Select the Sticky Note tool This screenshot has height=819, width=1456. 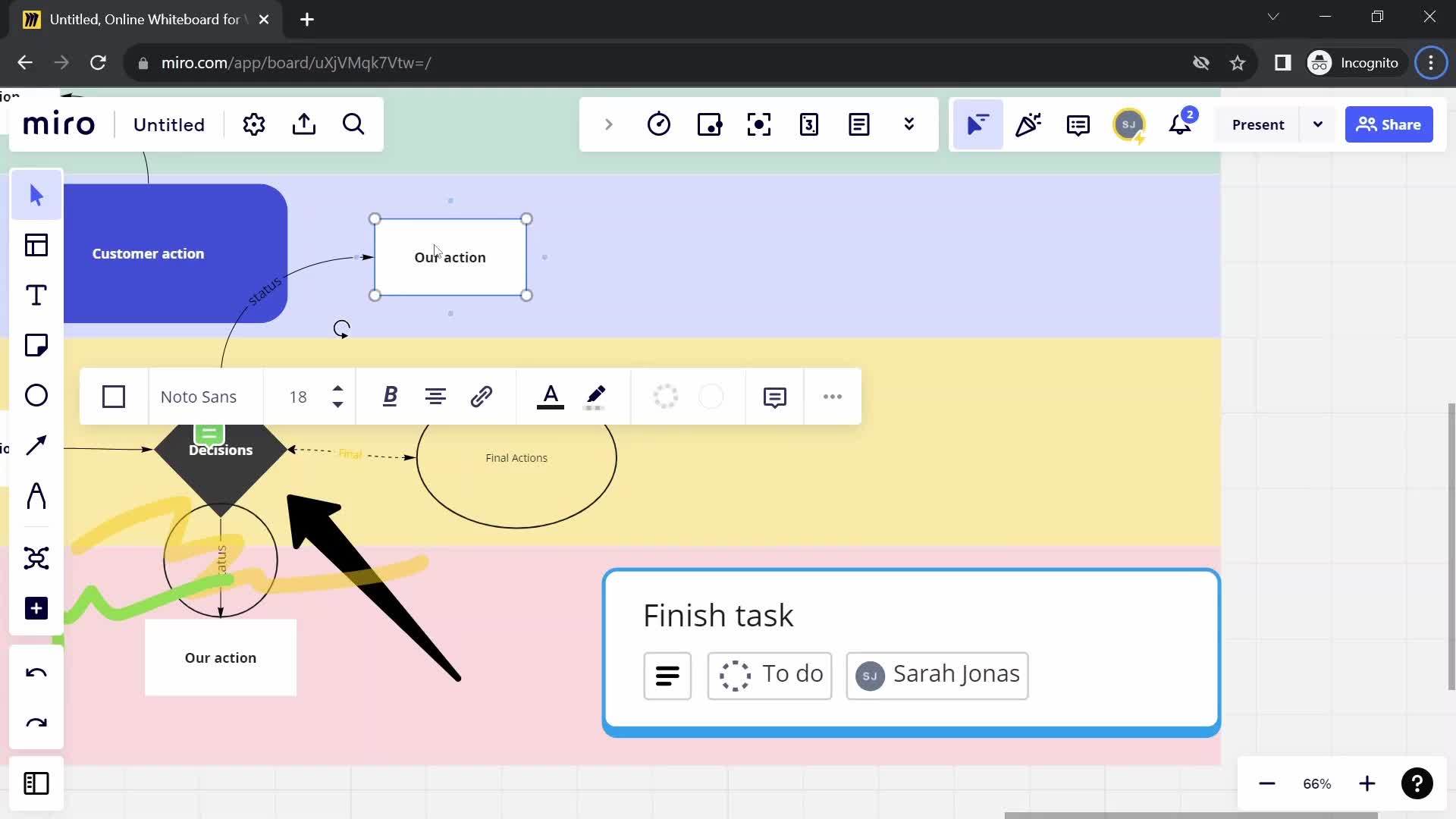[35, 345]
